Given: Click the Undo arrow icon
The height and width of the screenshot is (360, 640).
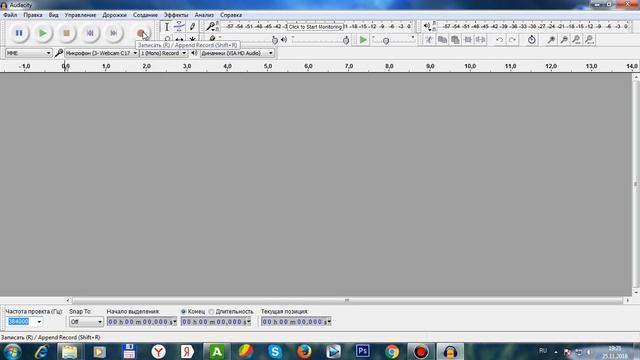Looking at the screenshot, I should click(x=499, y=40).
